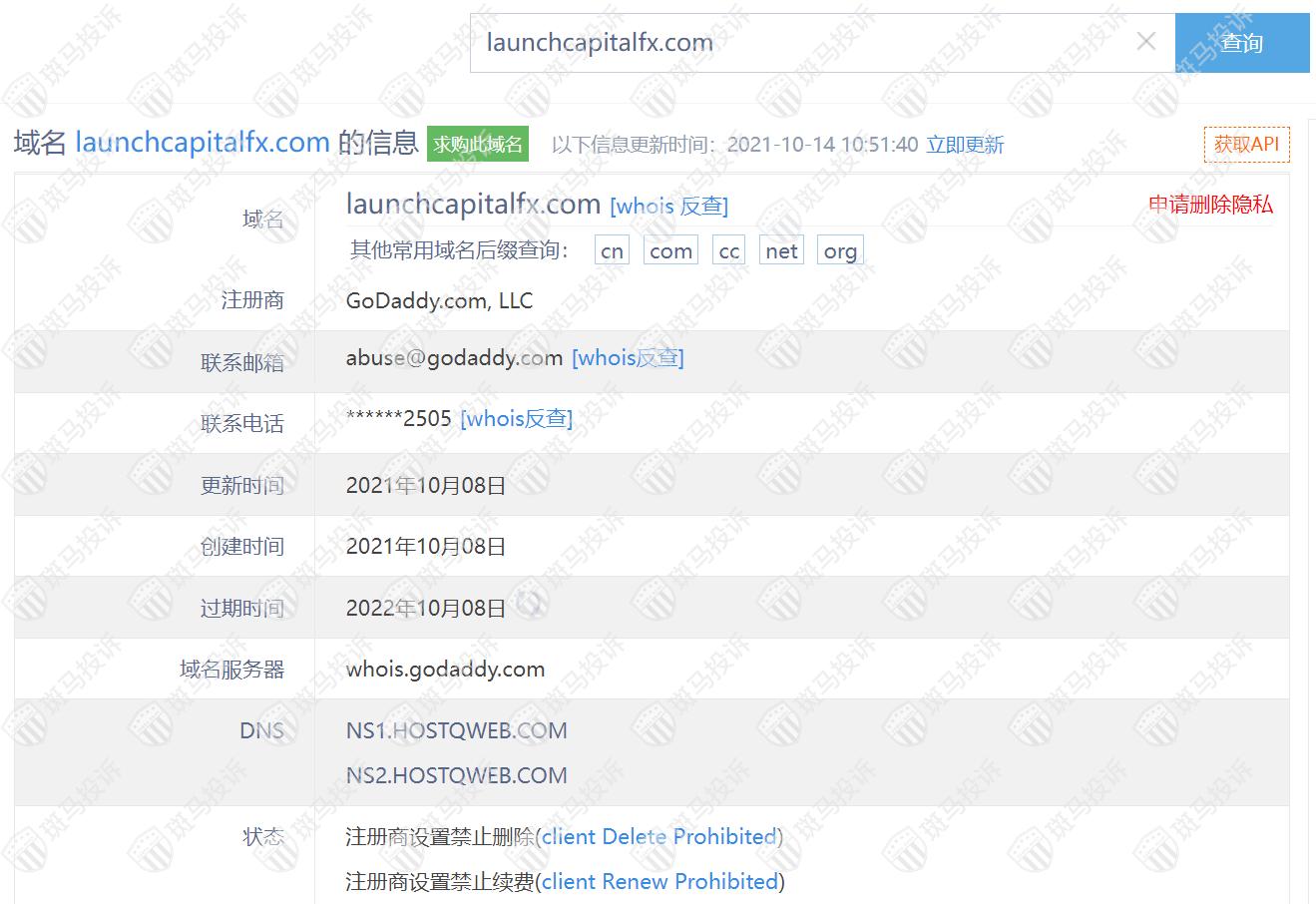Open whois反查 for the contact phone
This screenshot has height=904, width=1316.
point(516,419)
